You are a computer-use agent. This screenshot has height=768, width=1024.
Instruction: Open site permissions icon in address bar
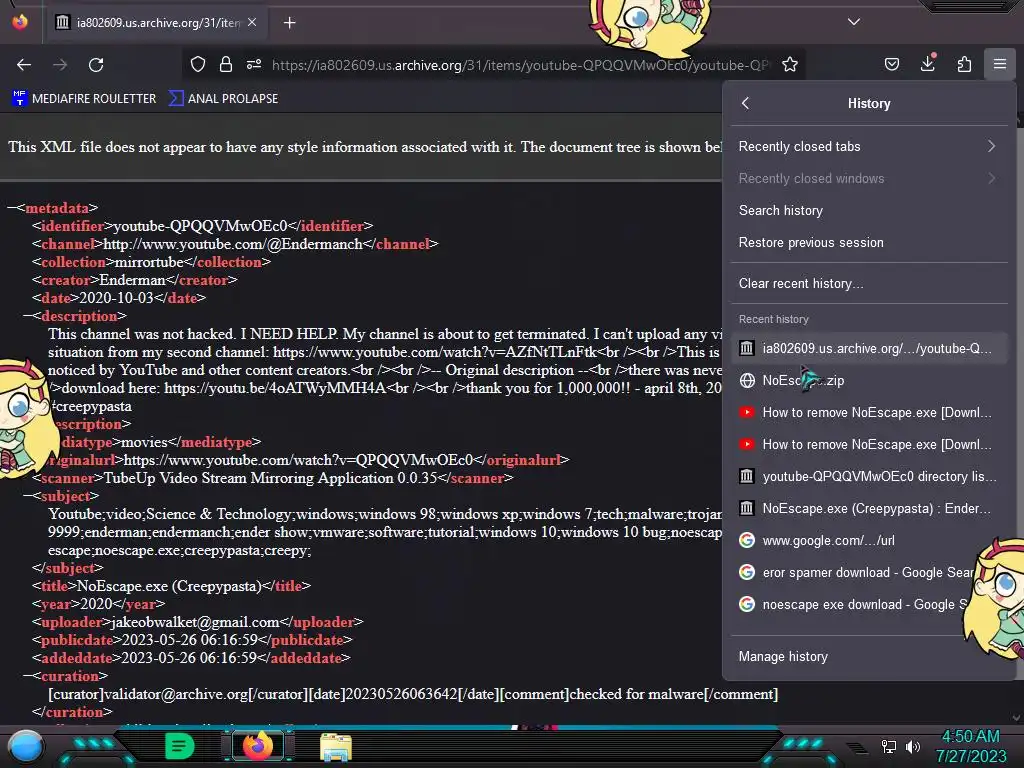[x=254, y=64]
